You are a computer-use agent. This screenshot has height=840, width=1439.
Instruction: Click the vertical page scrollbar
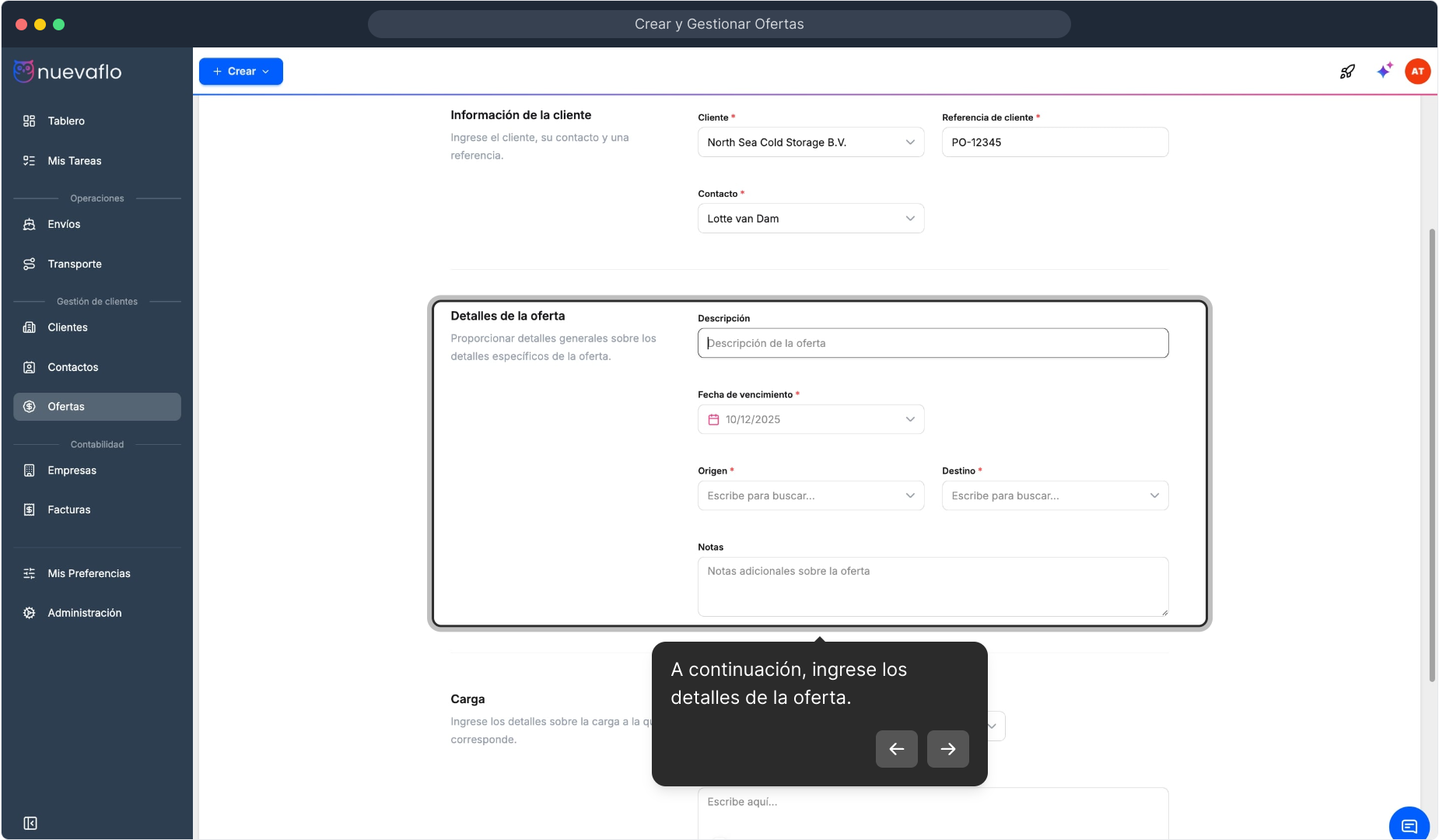click(x=1431, y=455)
